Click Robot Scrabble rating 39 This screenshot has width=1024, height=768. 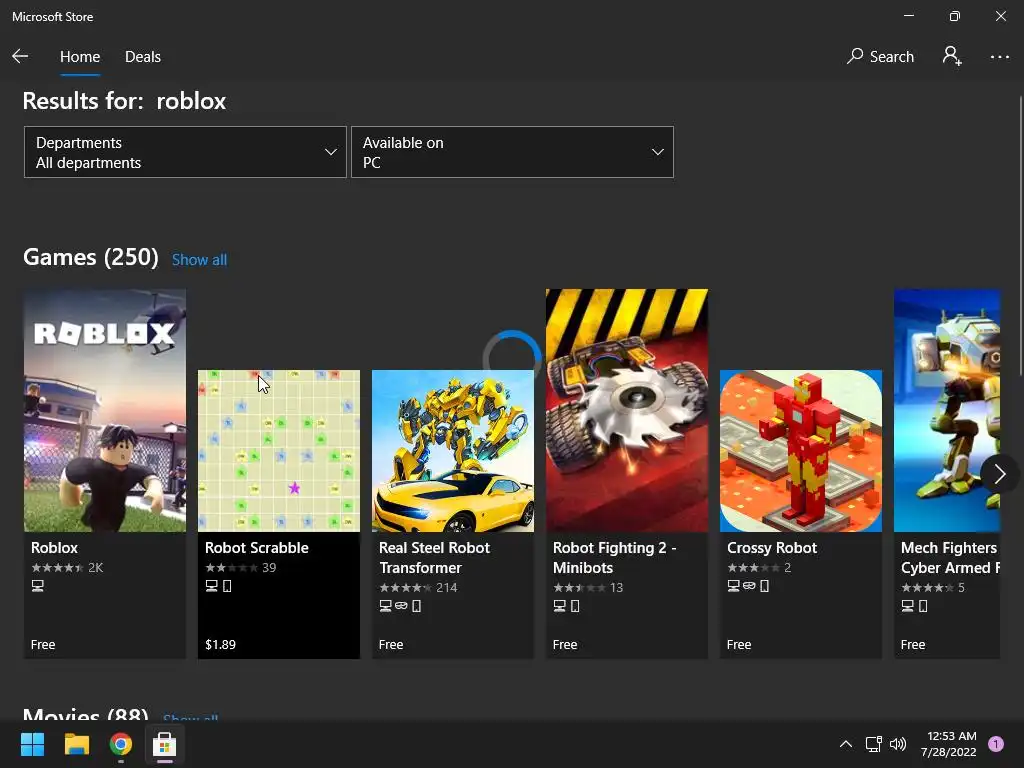pyautogui.click(x=241, y=568)
